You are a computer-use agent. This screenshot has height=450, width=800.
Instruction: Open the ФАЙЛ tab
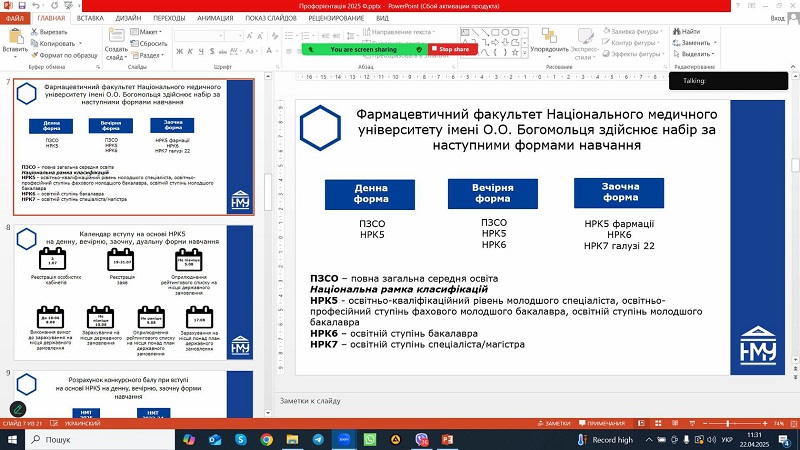[x=15, y=18]
